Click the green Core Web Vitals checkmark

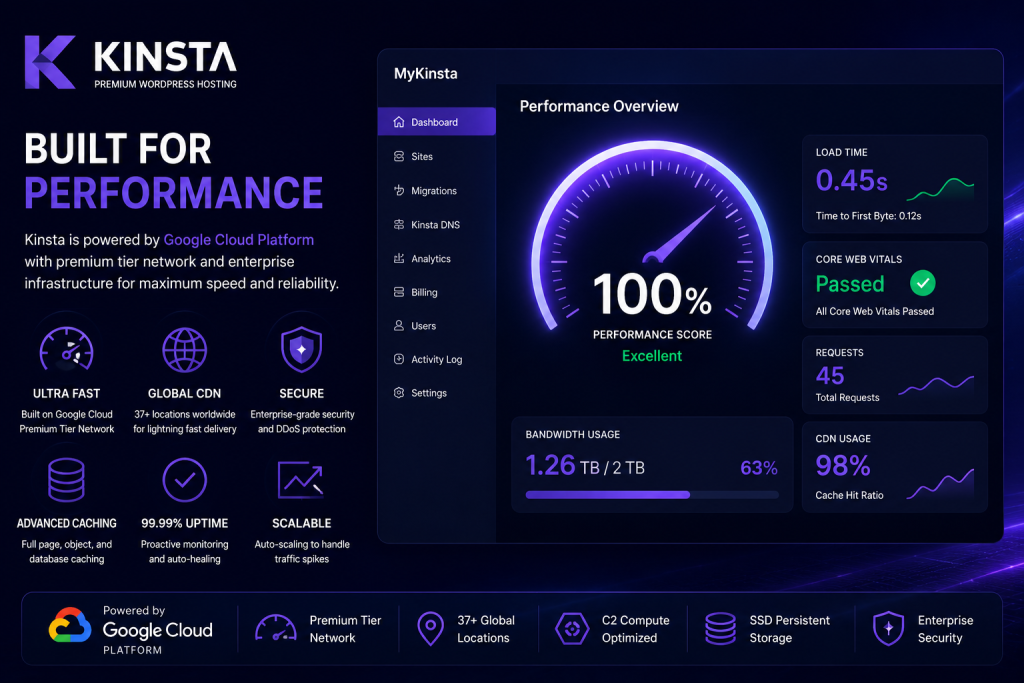(923, 283)
